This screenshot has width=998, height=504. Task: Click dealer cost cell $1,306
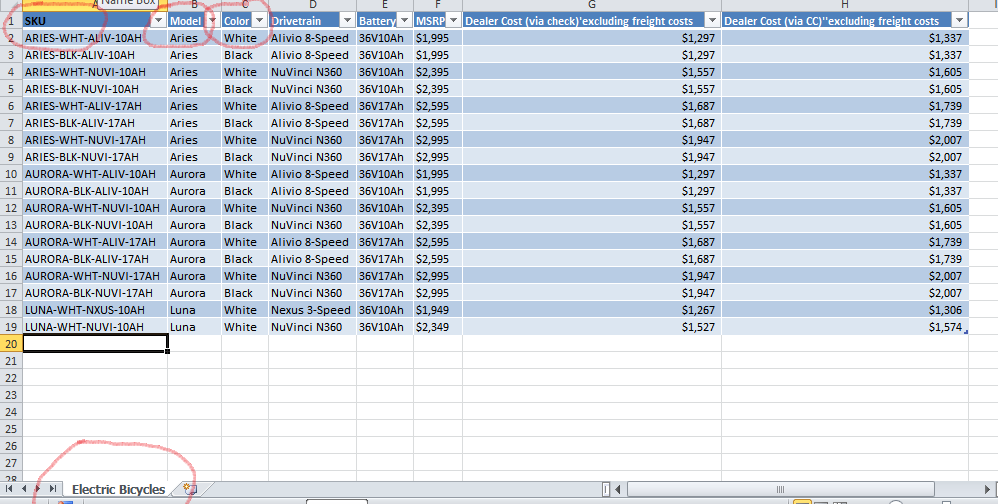pos(845,310)
